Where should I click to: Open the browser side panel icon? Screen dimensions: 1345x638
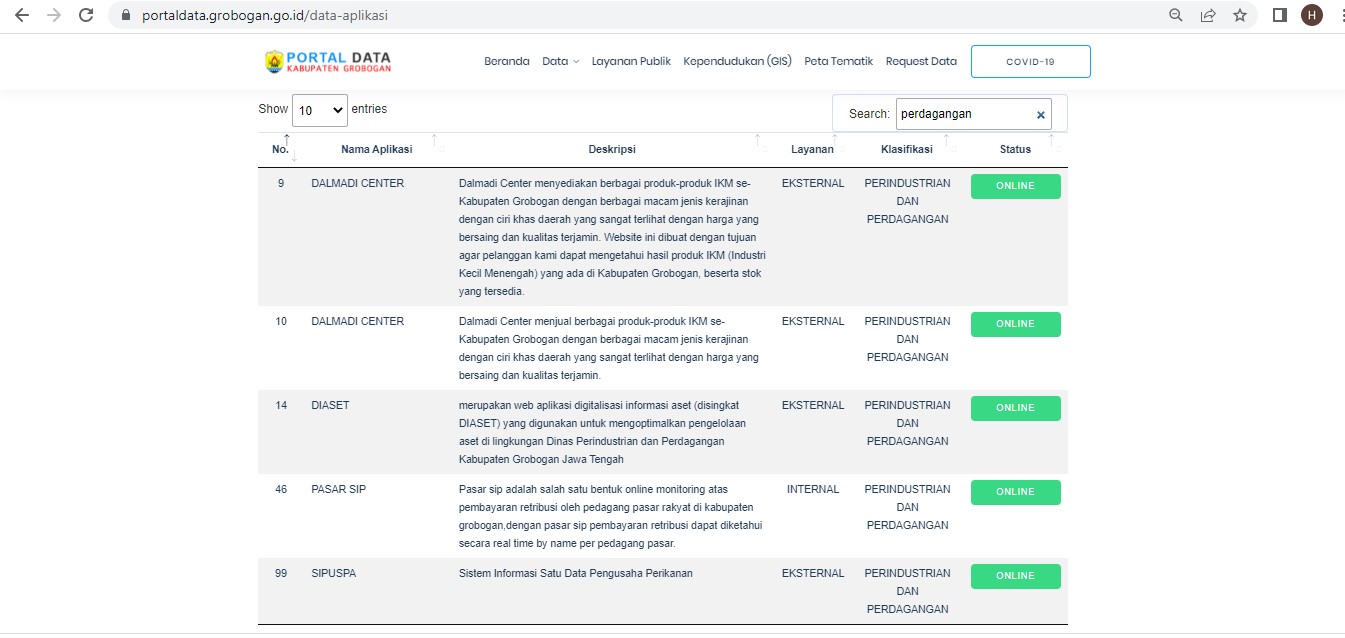click(x=1279, y=15)
